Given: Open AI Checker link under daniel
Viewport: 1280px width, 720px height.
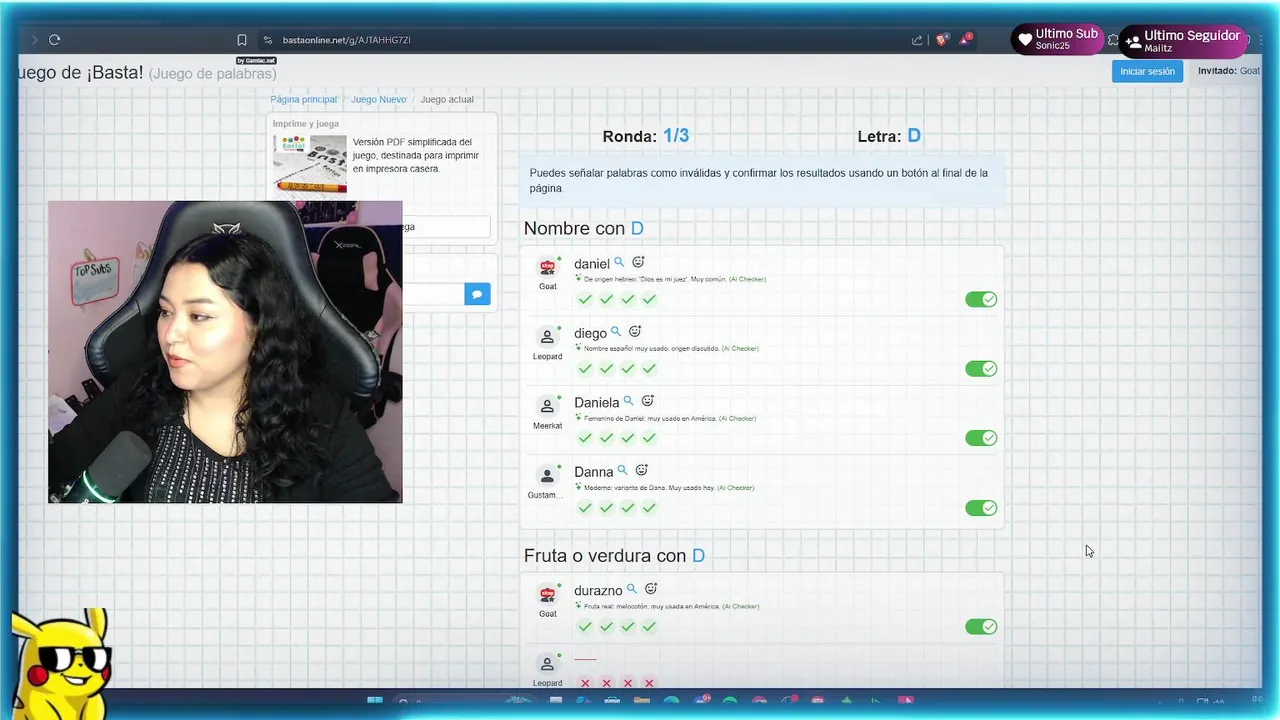Looking at the screenshot, I should [747, 279].
